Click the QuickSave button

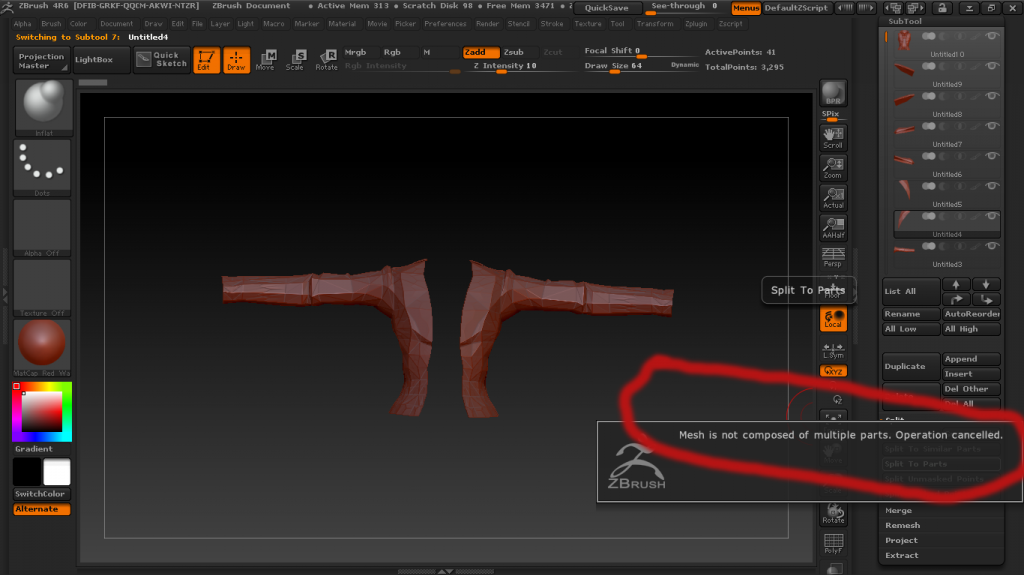(607, 8)
